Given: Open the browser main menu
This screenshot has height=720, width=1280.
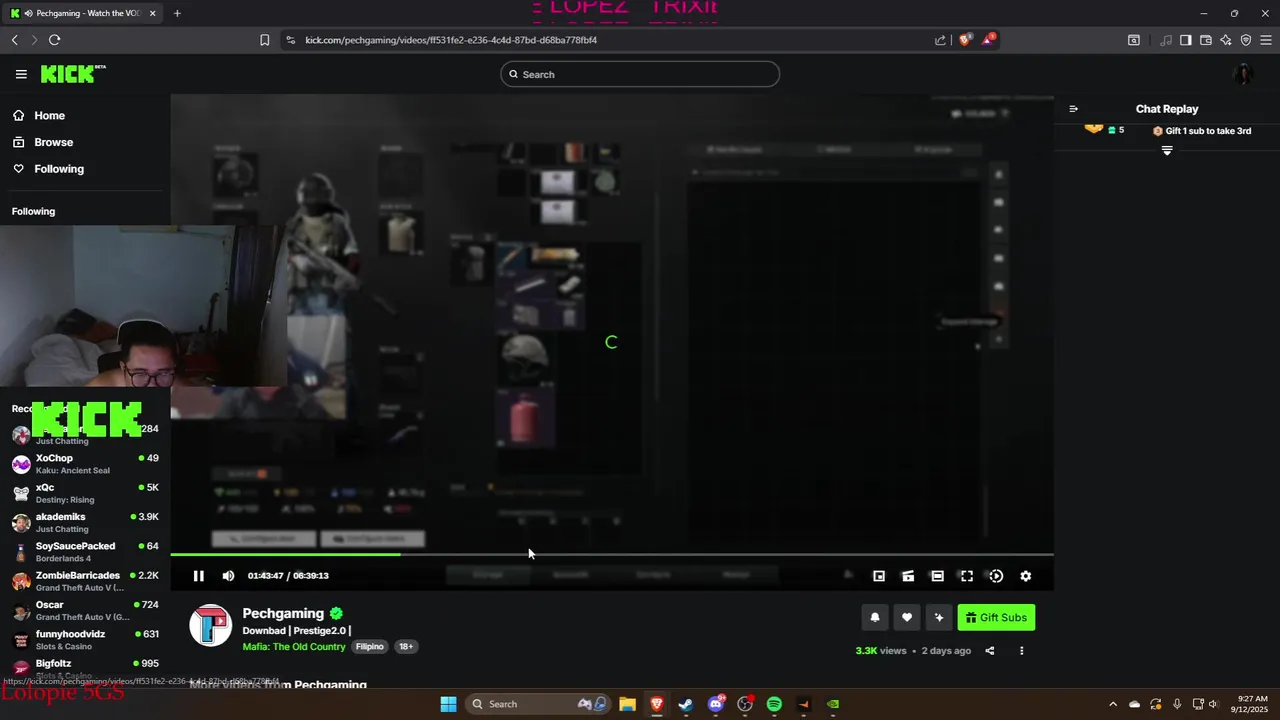Looking at the screenshot, I should tap(1266, 40).
